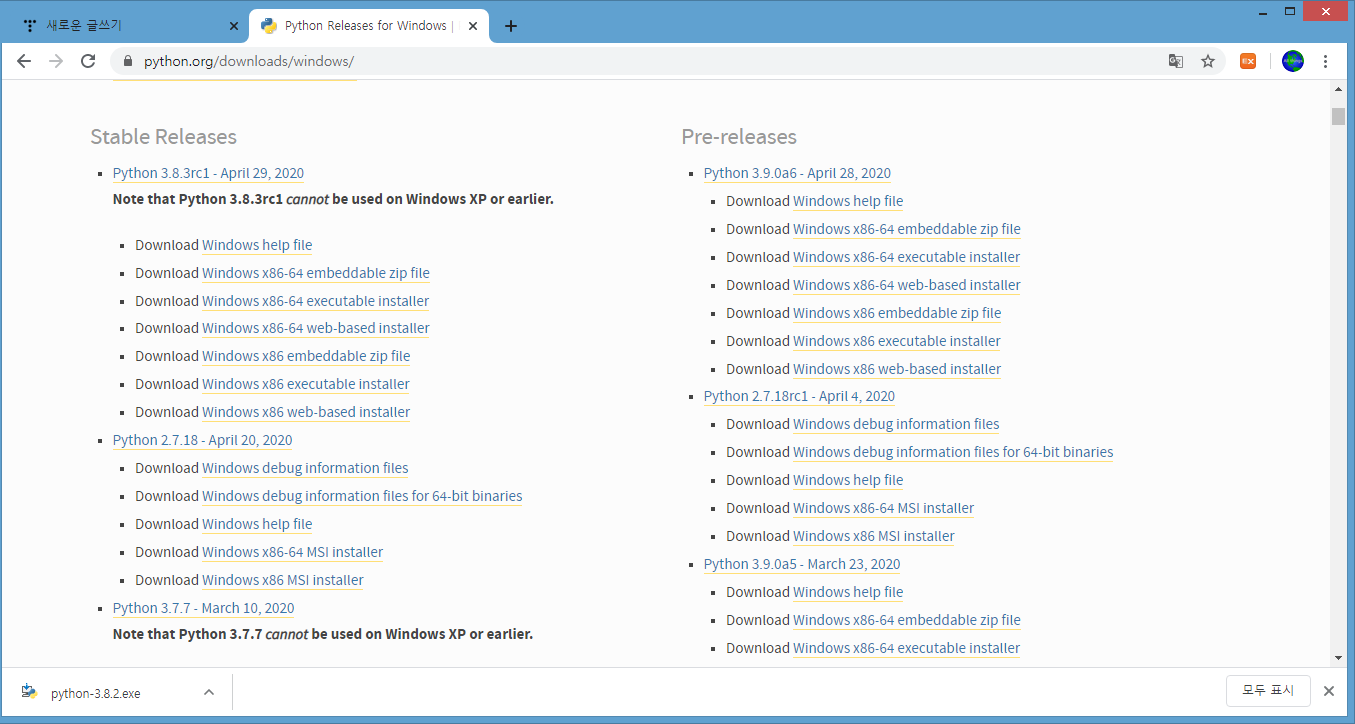This screenshot has height=724, width=1355.
Task: Open Python 3.9.0a6 - April 28, 2020 link
Action: 797,173
